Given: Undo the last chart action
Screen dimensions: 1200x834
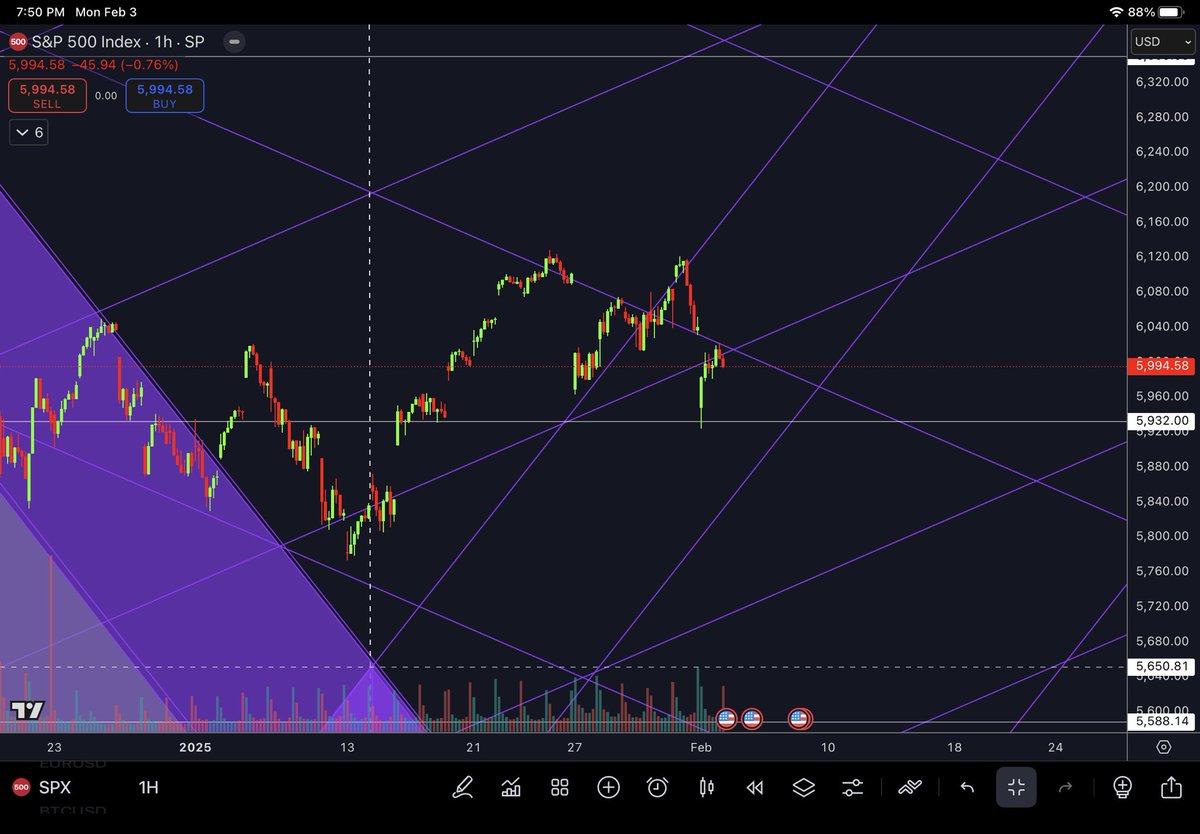Looking at the screenshot, I should pyautogui.click(x=967, y=787).
